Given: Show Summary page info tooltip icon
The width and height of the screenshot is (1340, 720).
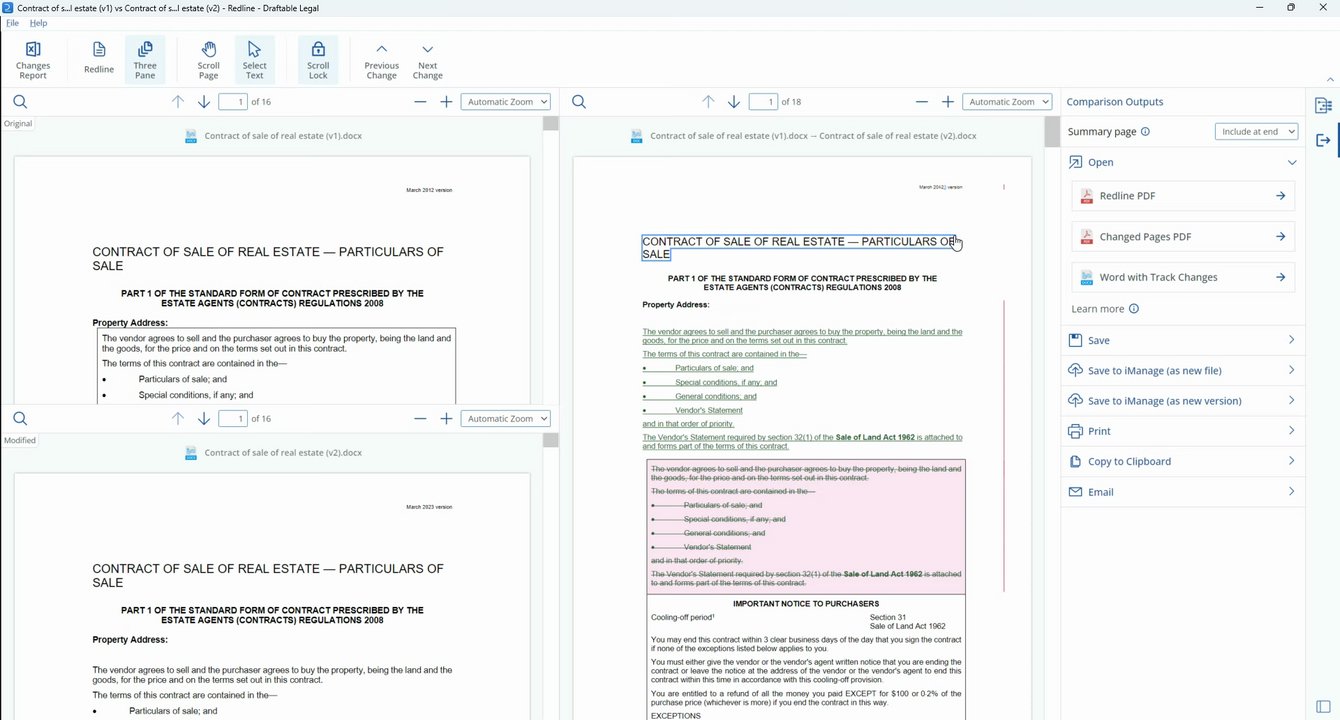Looking at the screenshot, I should tap(1145, 132).
